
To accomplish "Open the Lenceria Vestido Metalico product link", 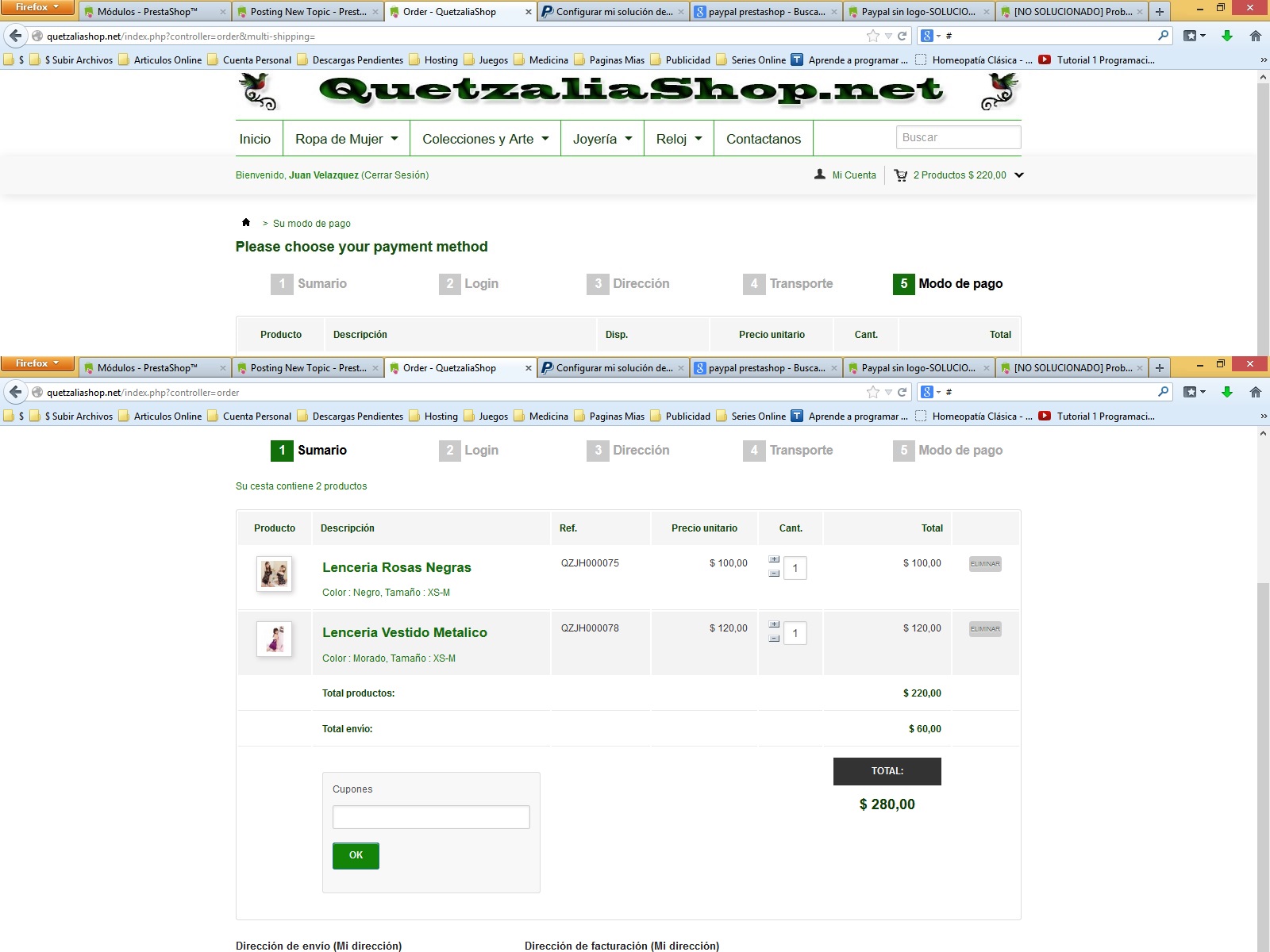I will (405, 632).
